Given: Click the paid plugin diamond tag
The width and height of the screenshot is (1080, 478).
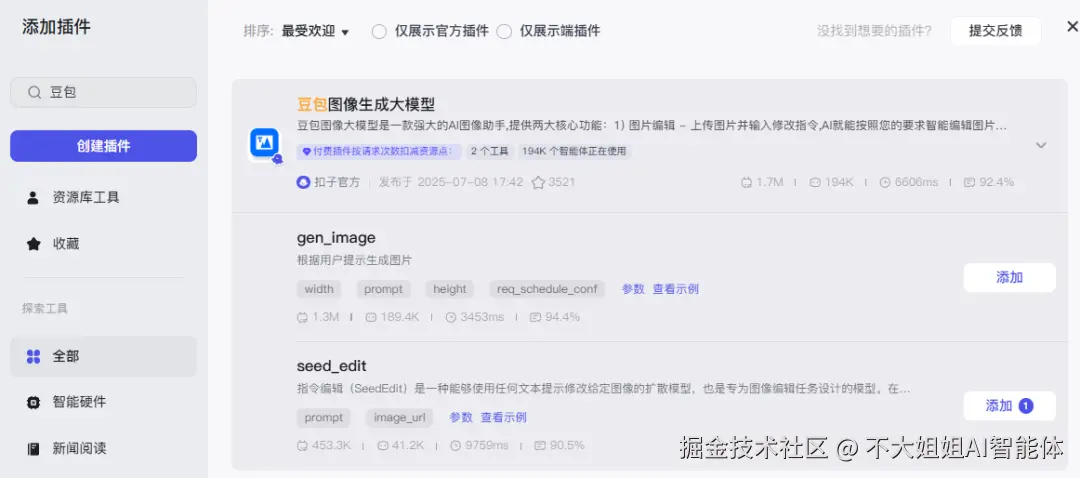Looking at the screenshot, I should coord(380,152).
